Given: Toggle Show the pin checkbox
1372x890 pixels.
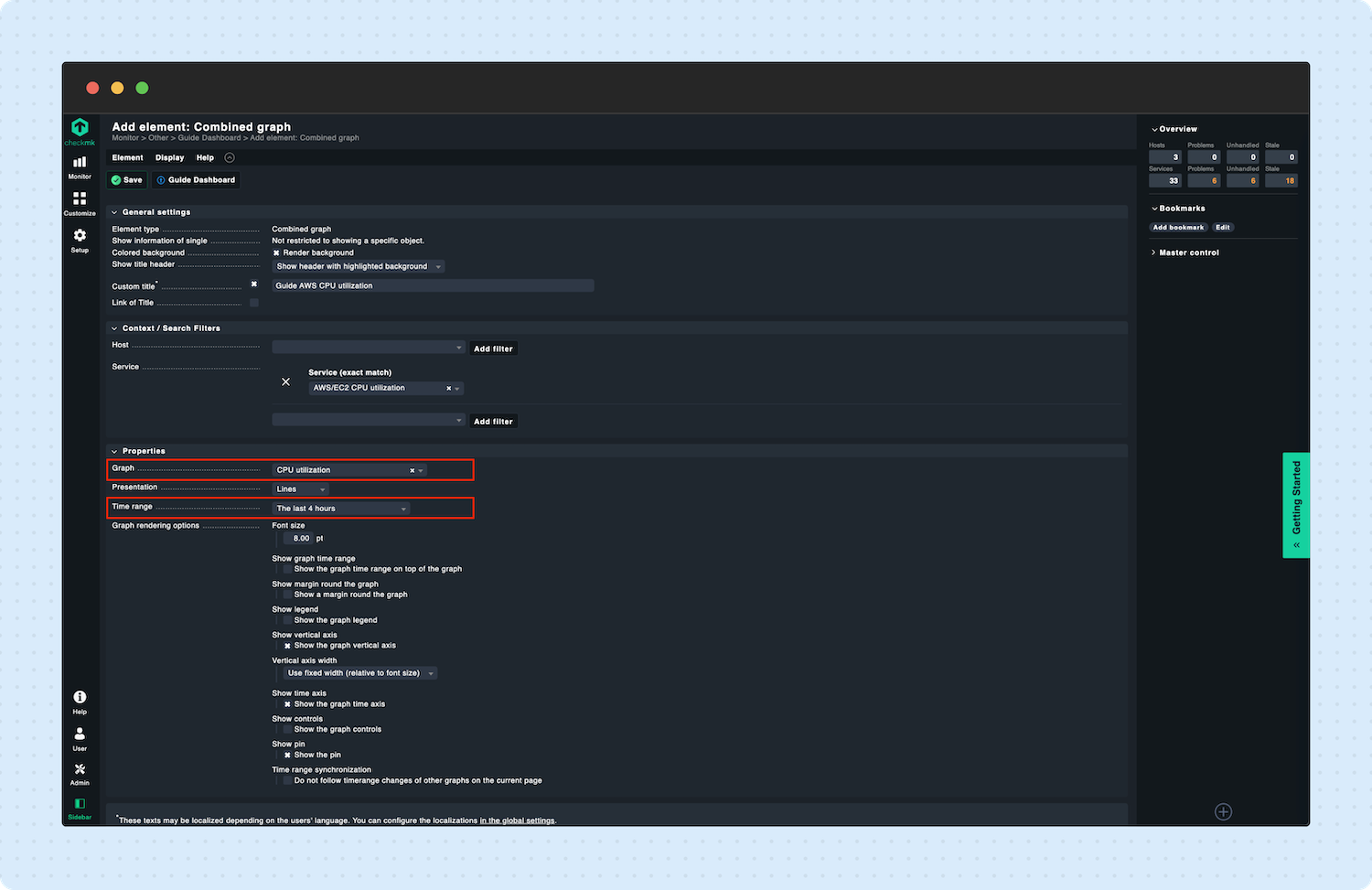Looking at the screenshot, I should (x=287, y=756).
